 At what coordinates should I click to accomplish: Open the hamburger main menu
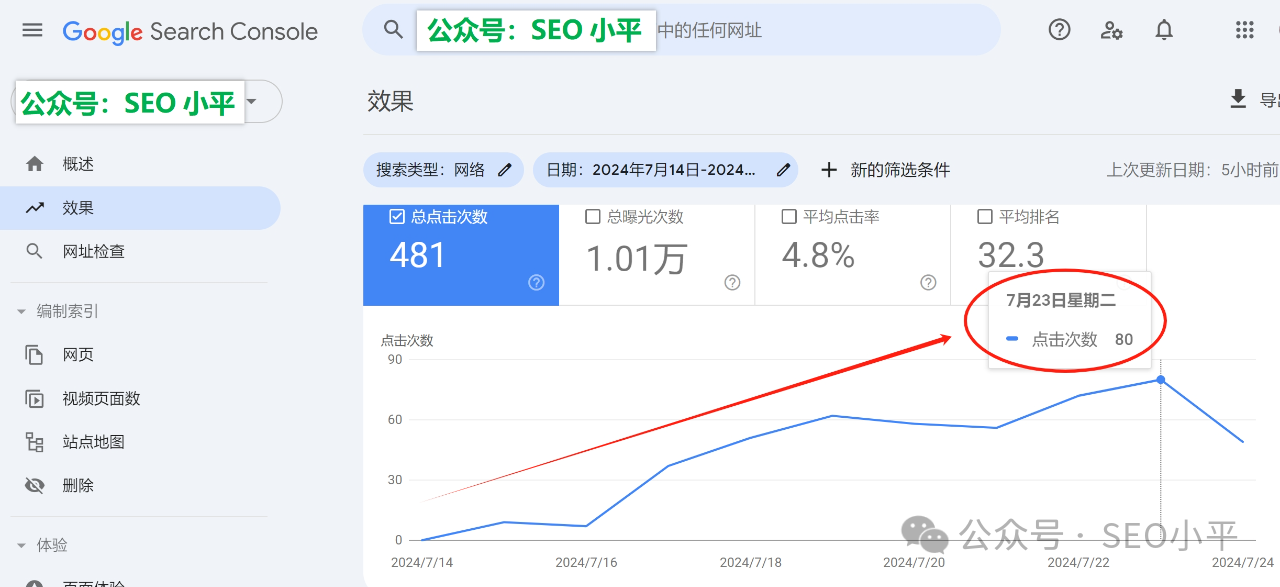pyautogui.click(x=32, y=30)
